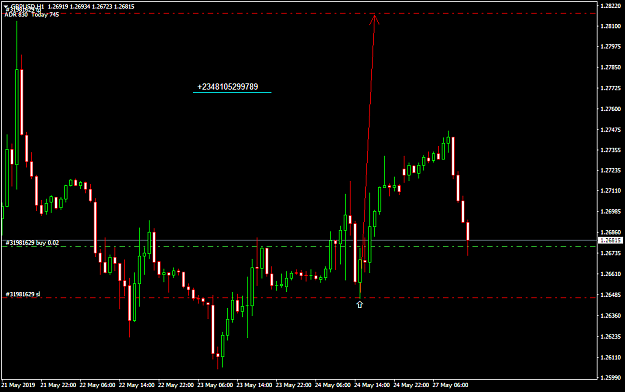Click price level 1.28100 on the axis
The image size is (625, 392).
pos(610,26)
